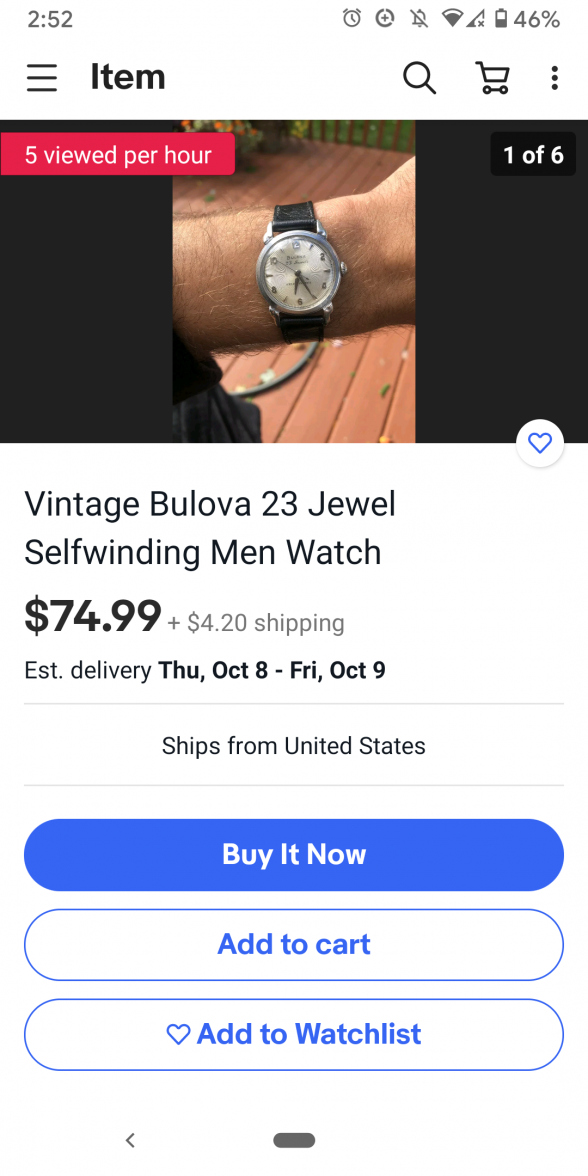Tap the search magnifier icon

coord(419,77)
